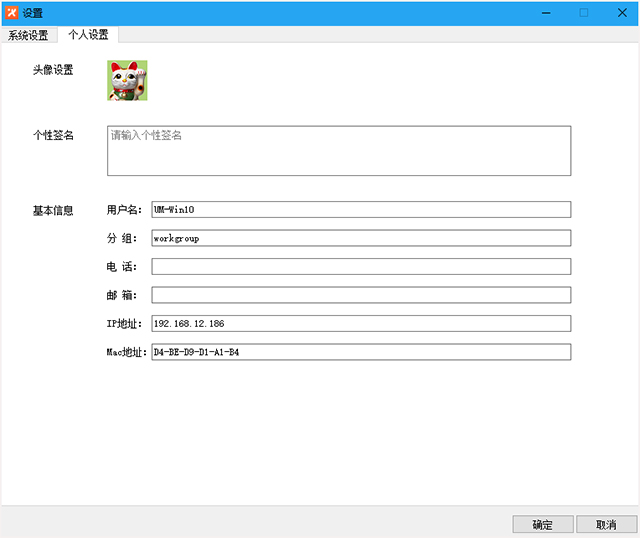Focus the 个性签名 signature text box
Image resolution: width=640 pixels, height=538 pixels.
[339, 151]
